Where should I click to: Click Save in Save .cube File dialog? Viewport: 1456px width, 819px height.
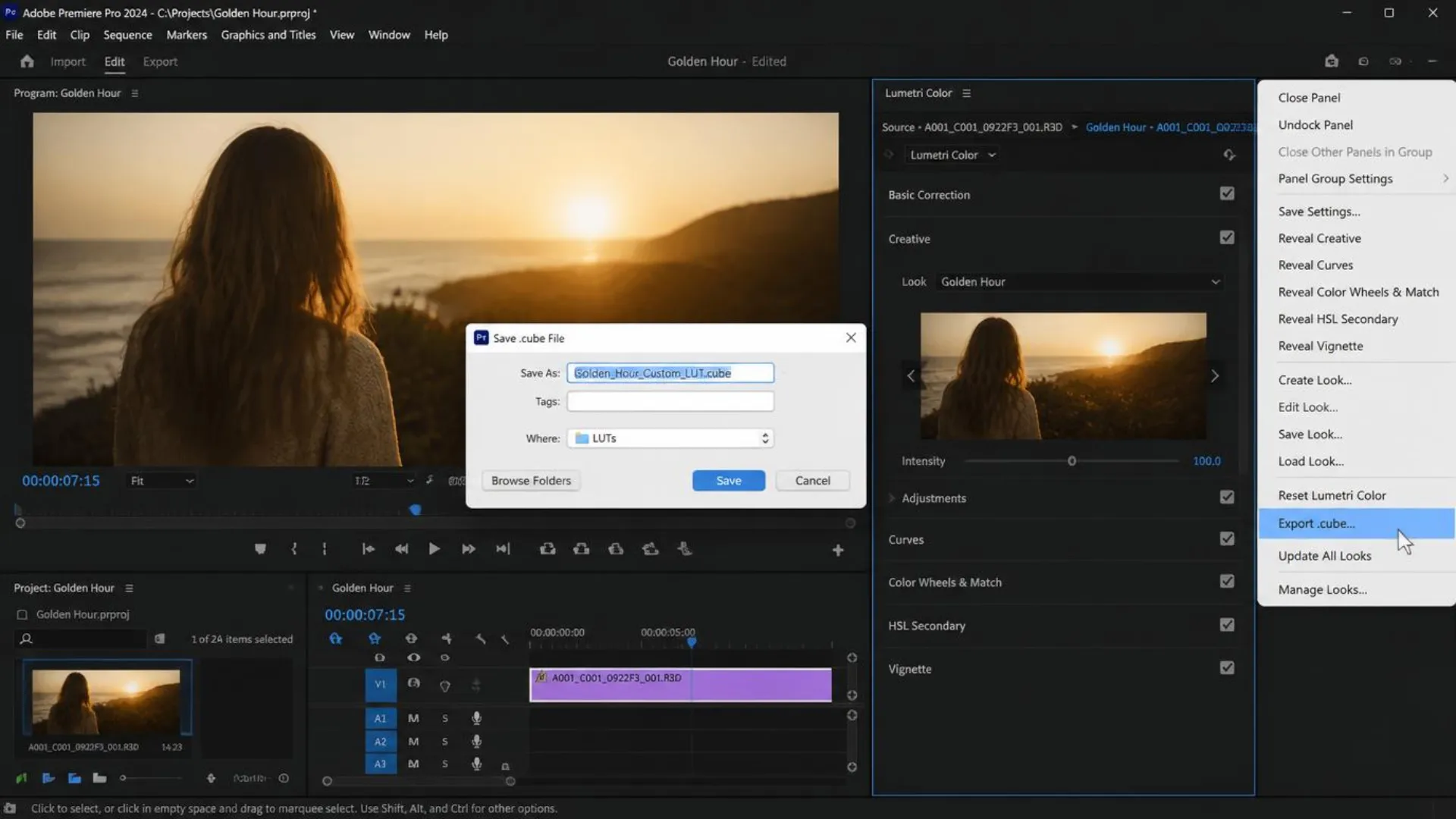point(729,481)
